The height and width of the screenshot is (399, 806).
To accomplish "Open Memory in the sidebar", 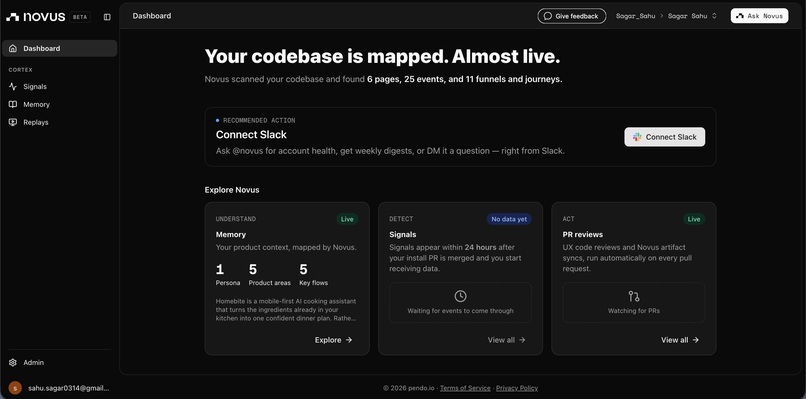I will 60,104.
